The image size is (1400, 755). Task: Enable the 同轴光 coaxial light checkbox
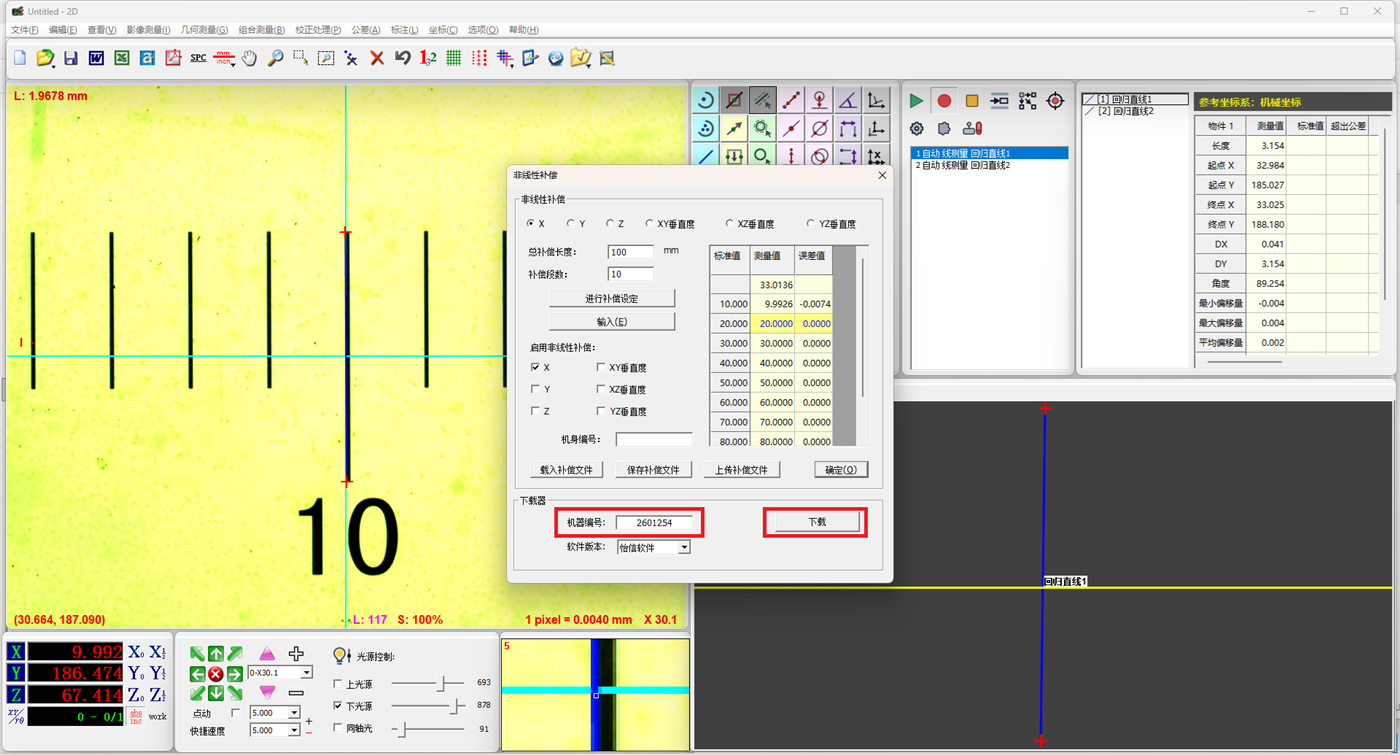(x=337, y=729)
